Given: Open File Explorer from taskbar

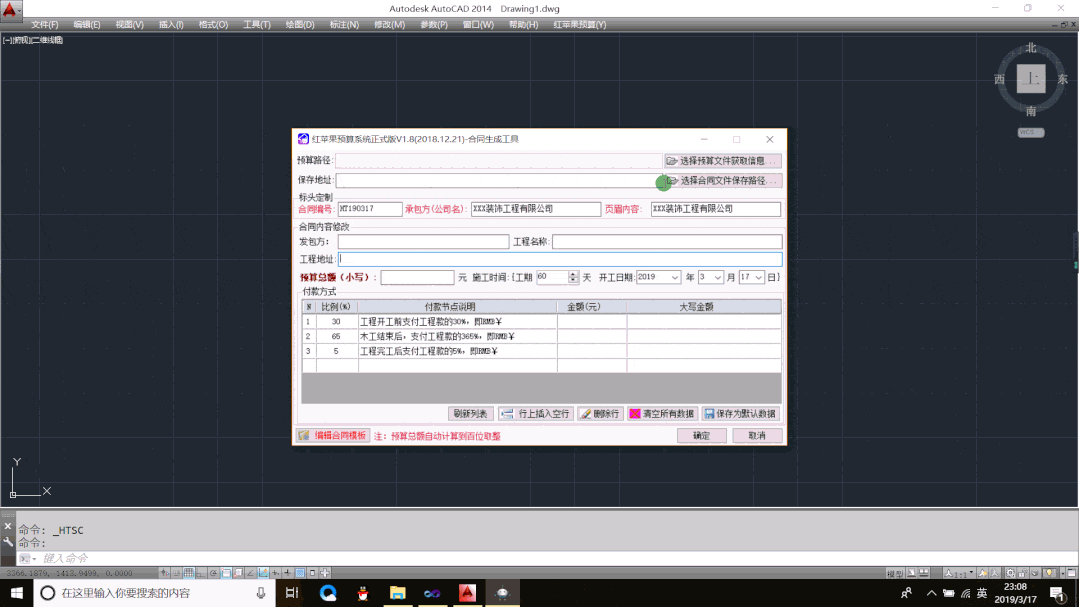Looking at the screenshot, I should click(x=397, y=593).
